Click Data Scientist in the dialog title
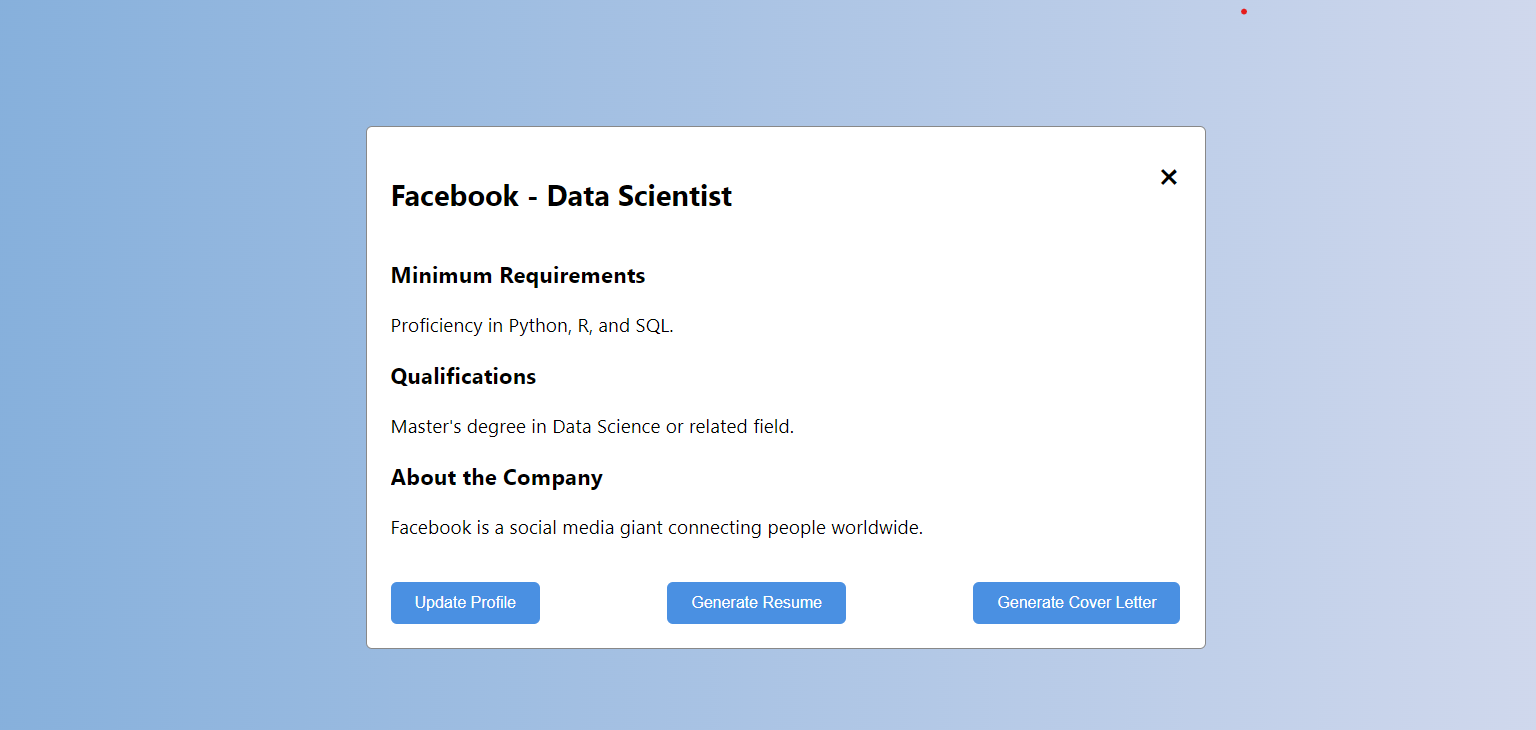The height and width of the screenshot is (730, 1536). (x=639, y=196)
